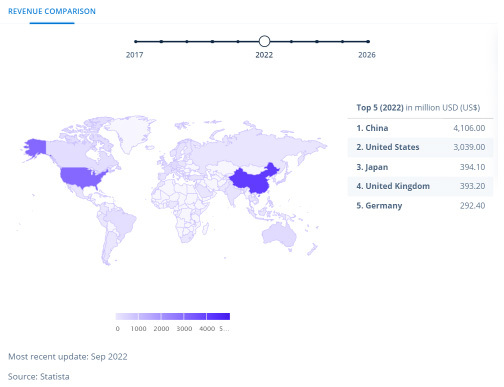Click the United States on the map
Viewport: 504px width, 387px height.
(x=81, y=177)
